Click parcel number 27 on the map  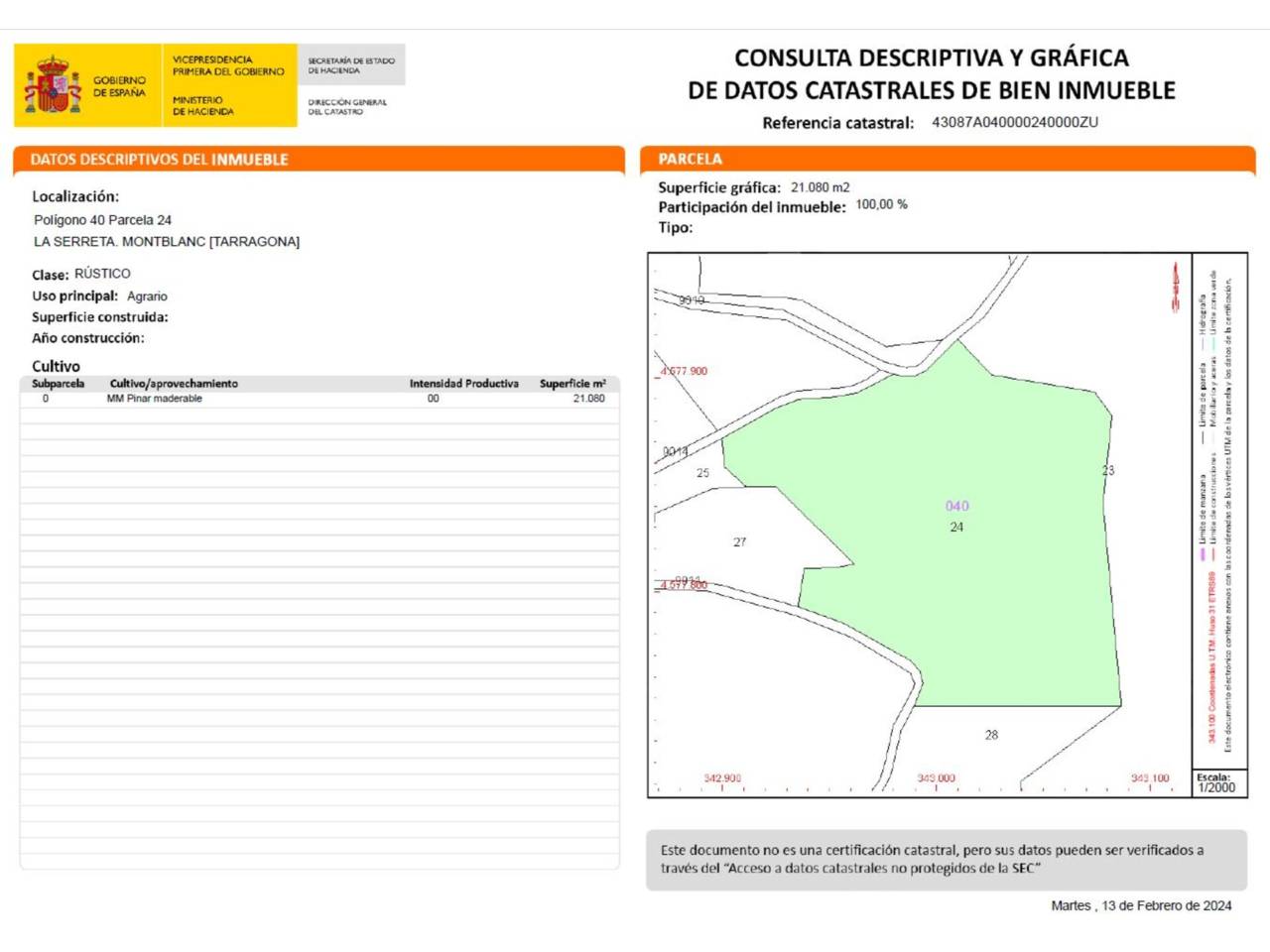739,542
